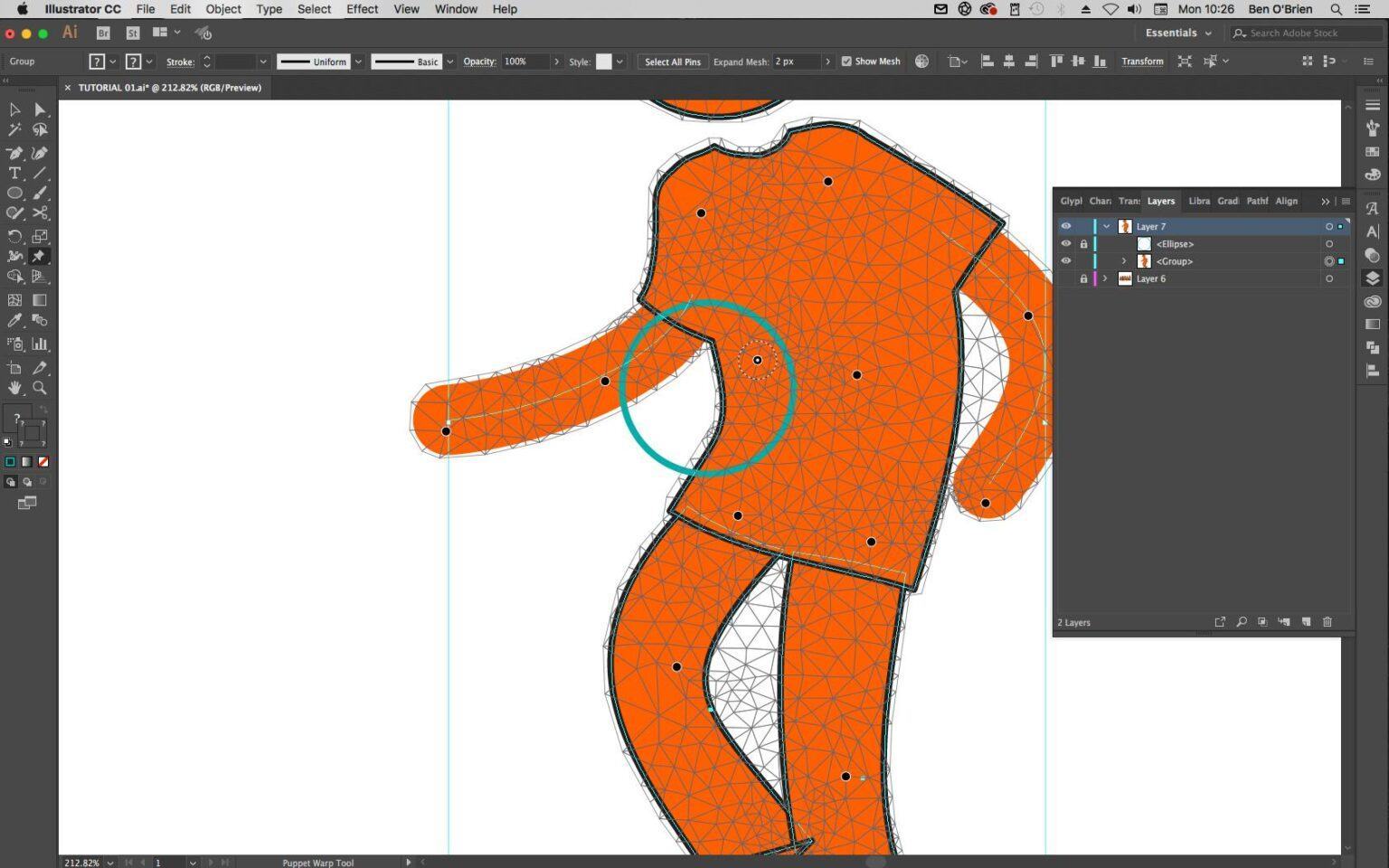Select the Hand tool
This screenshot has height=868, width=1389.
(14, 387)
